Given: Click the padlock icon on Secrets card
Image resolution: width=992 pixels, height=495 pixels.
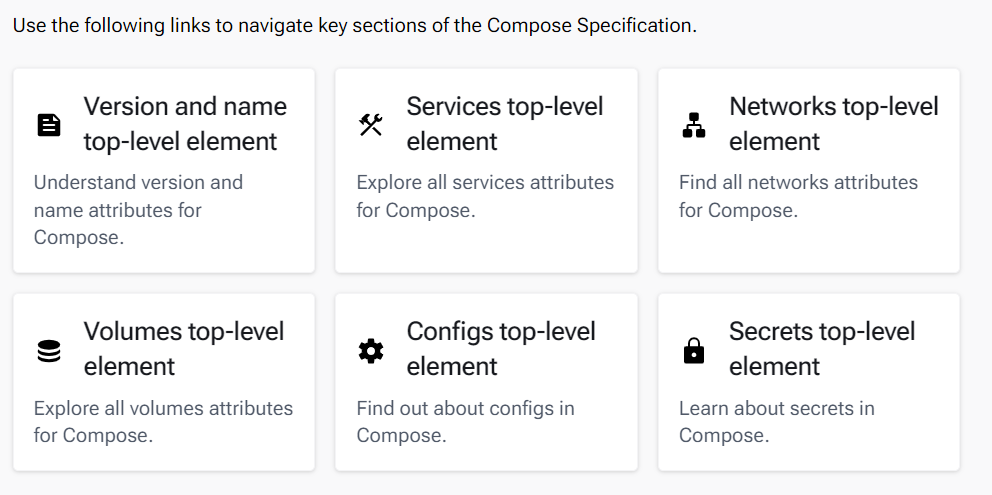Looking at the screenshot, I should click(694, 350).
